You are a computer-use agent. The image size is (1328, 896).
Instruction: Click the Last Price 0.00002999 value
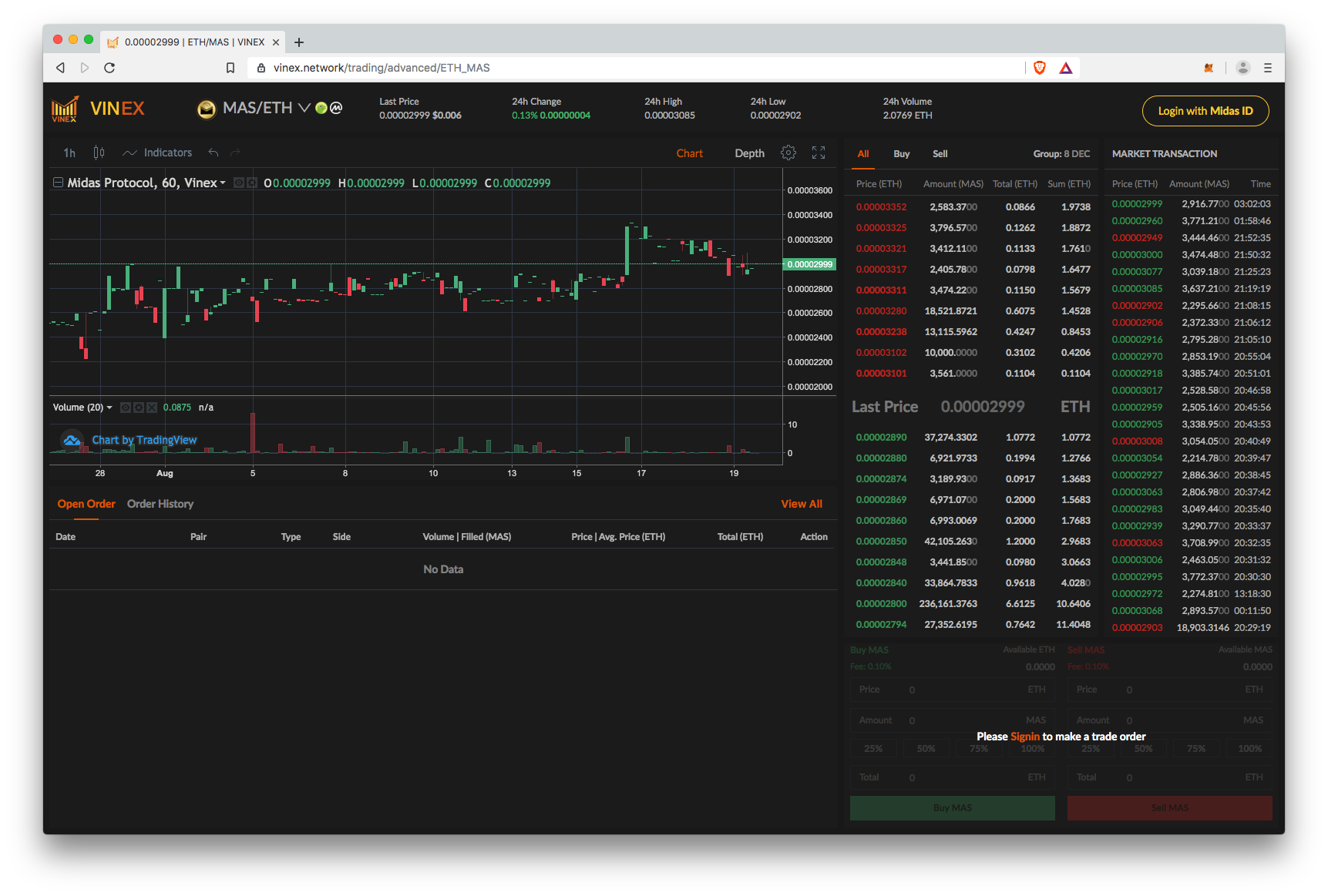tap(982, 407)
